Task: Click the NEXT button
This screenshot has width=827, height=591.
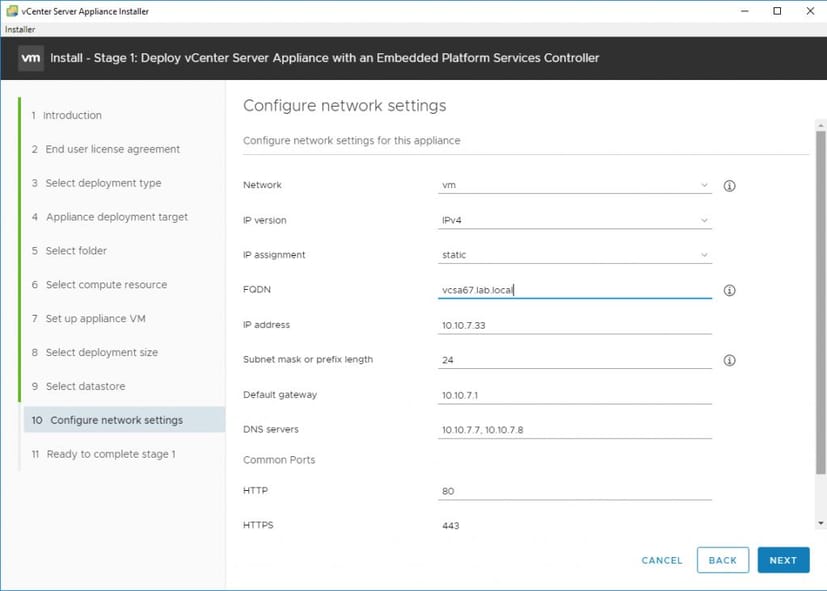Action: pos(783,560)
